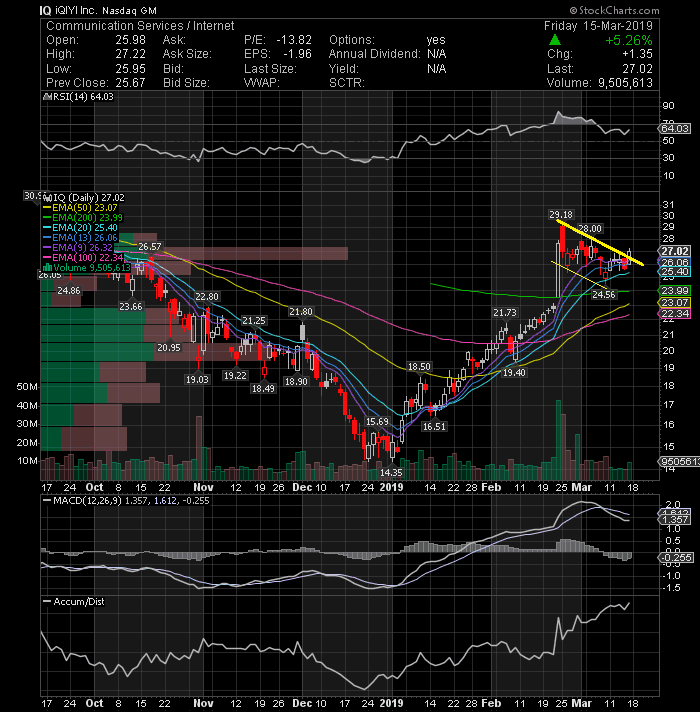Click the Low value 25.95
700x712 pixels.
[130, 69]
